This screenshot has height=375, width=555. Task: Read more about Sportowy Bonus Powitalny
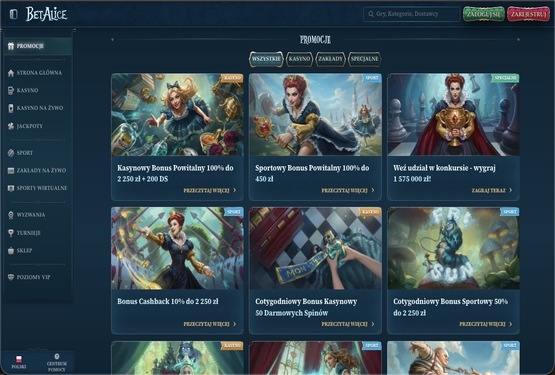pyautogui.click(x=348, y=191)
